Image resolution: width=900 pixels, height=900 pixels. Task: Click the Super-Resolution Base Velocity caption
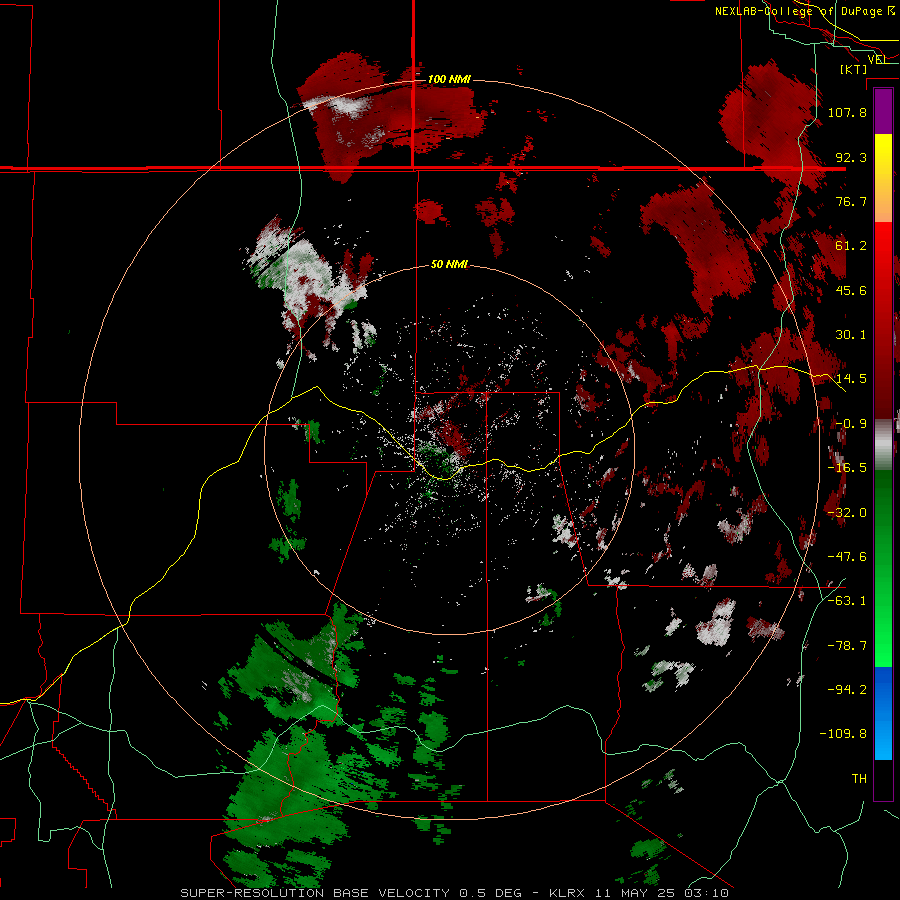(x=455, y=893)
